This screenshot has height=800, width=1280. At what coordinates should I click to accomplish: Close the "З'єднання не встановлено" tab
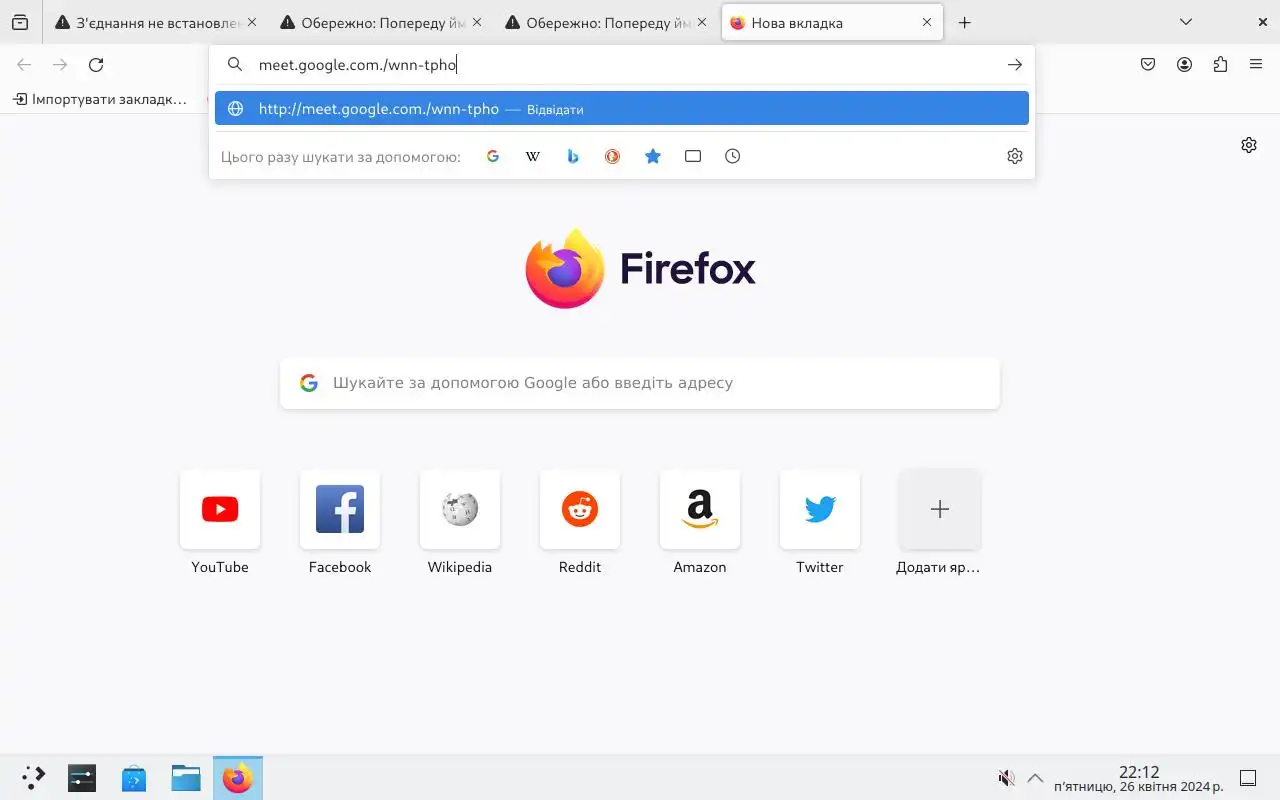click(252, 22)
